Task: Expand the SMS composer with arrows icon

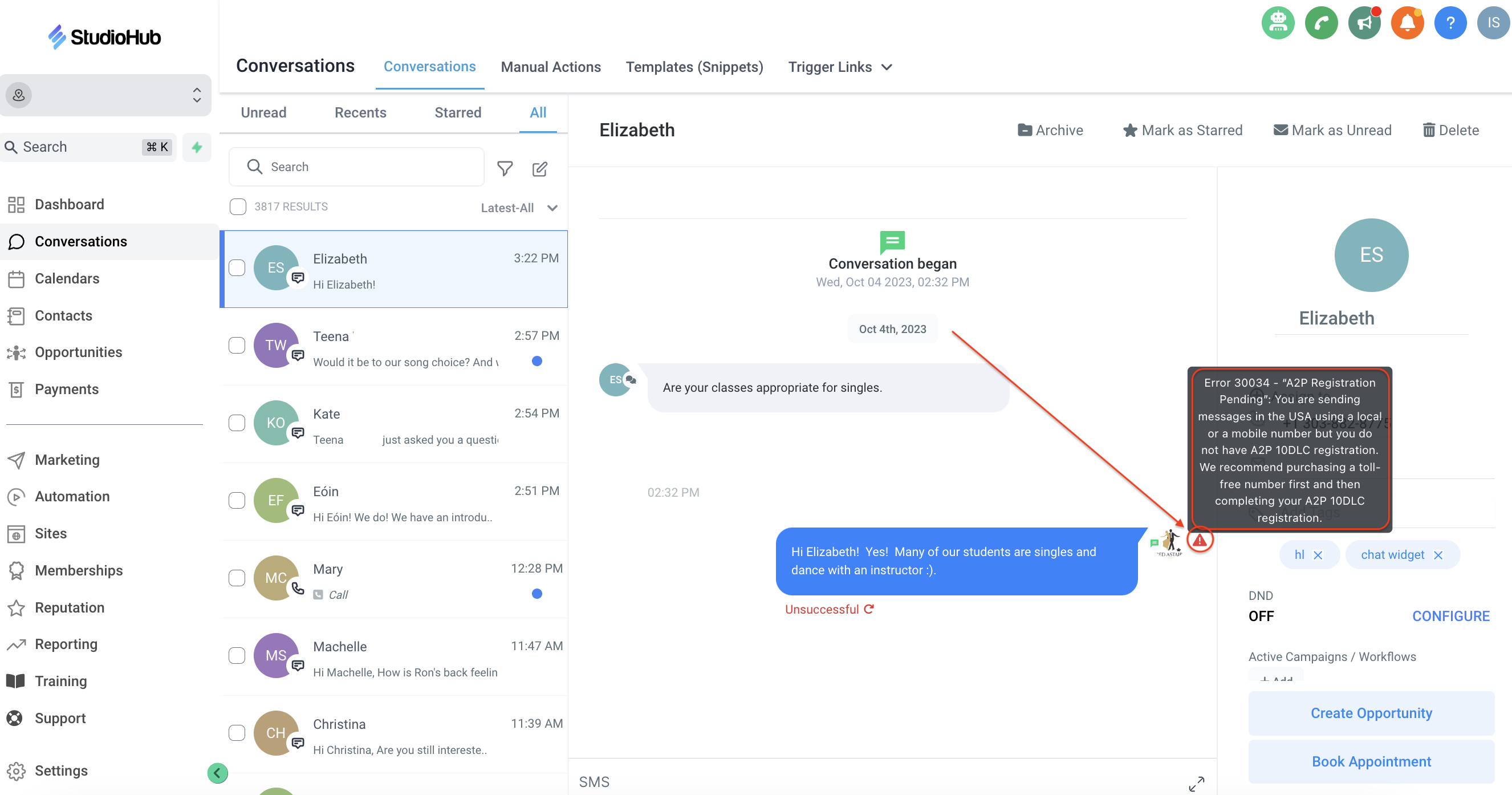Action: (1196, 782)
